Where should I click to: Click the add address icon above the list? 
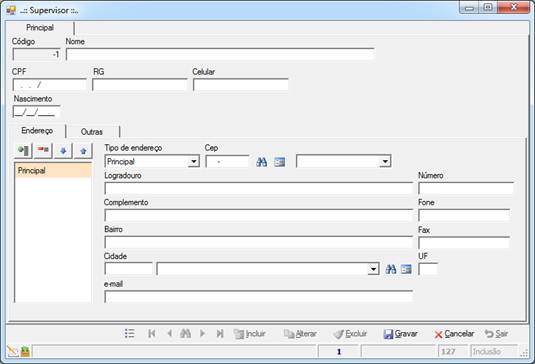pos(23,150)
